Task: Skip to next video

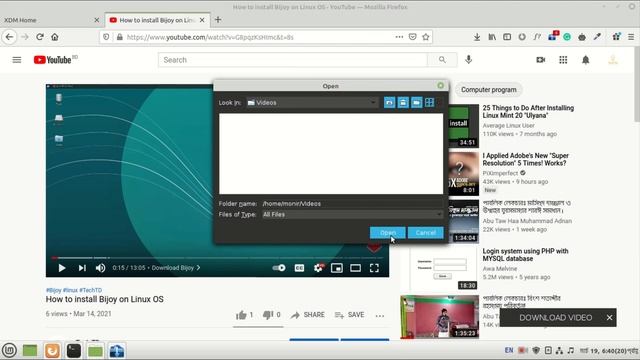Action: pos(82,268)
